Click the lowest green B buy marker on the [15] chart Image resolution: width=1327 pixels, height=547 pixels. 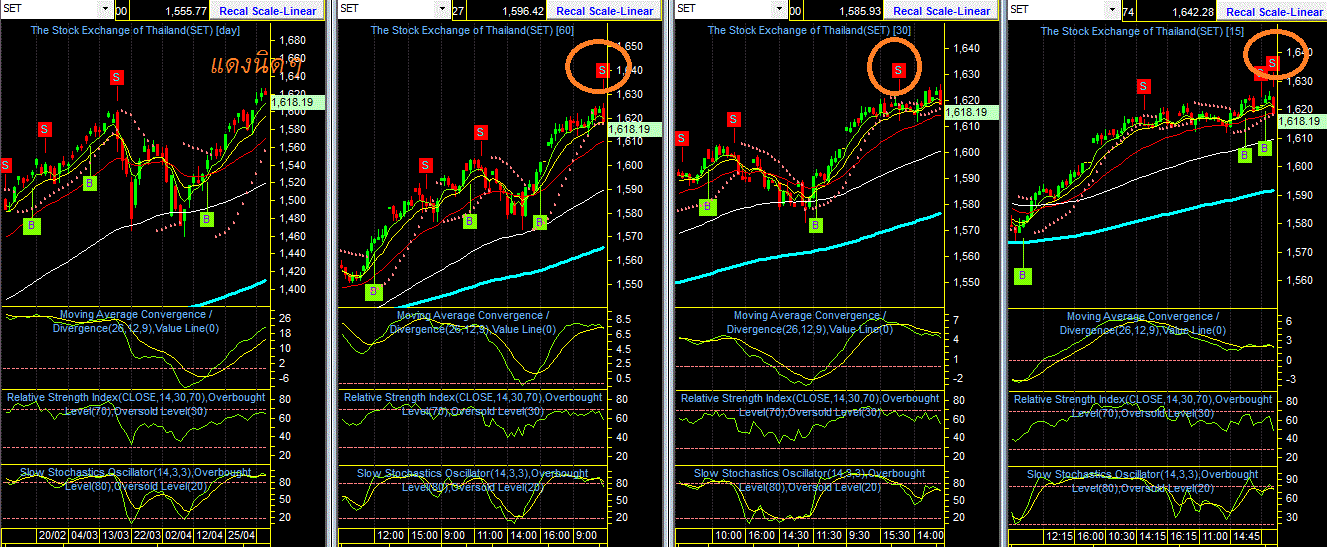click(1024, 275)
